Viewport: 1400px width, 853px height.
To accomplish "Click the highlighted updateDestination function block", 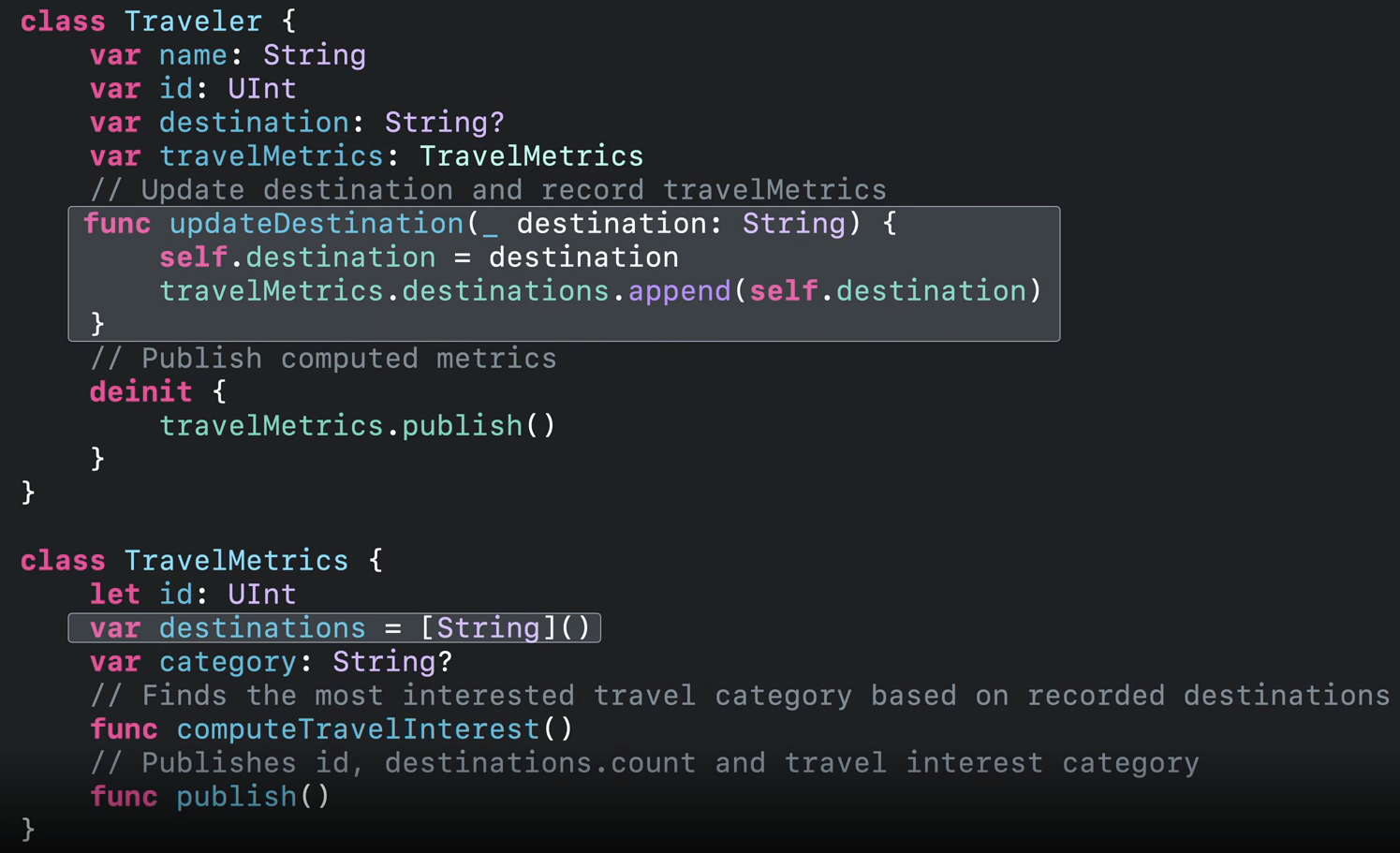I will [x=562, y=273].
